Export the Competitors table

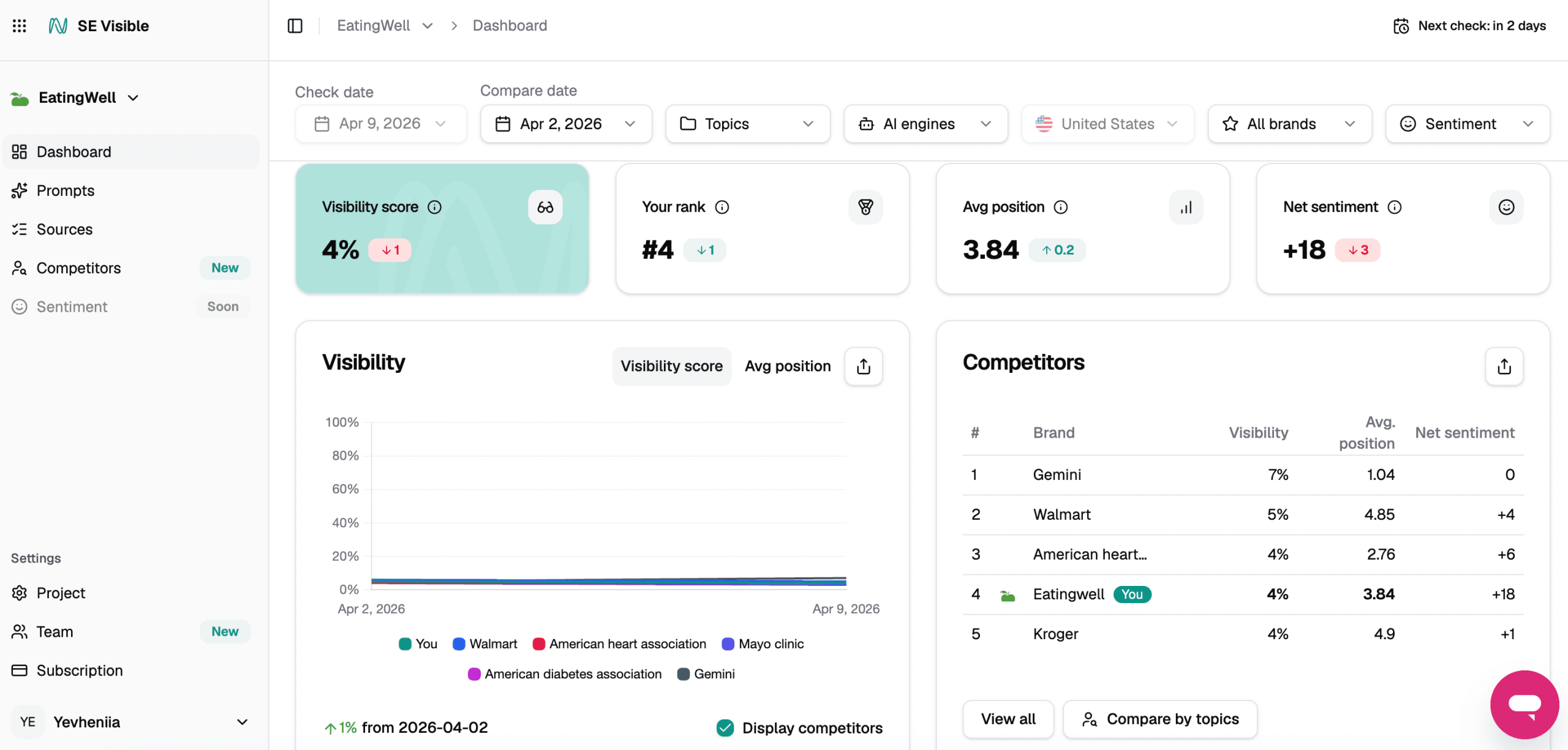point(1504,366)
